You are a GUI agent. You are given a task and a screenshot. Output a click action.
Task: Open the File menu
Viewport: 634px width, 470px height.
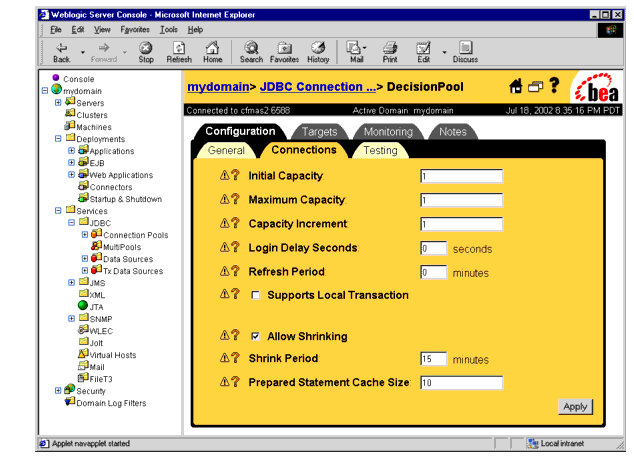55,30
